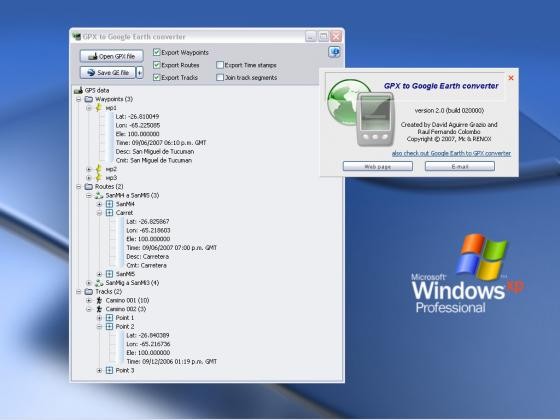Image resolution: width=560 pixels, height=420 pixels.
Task: Collapse the Point 2 track point
Action: click(100, 327)
